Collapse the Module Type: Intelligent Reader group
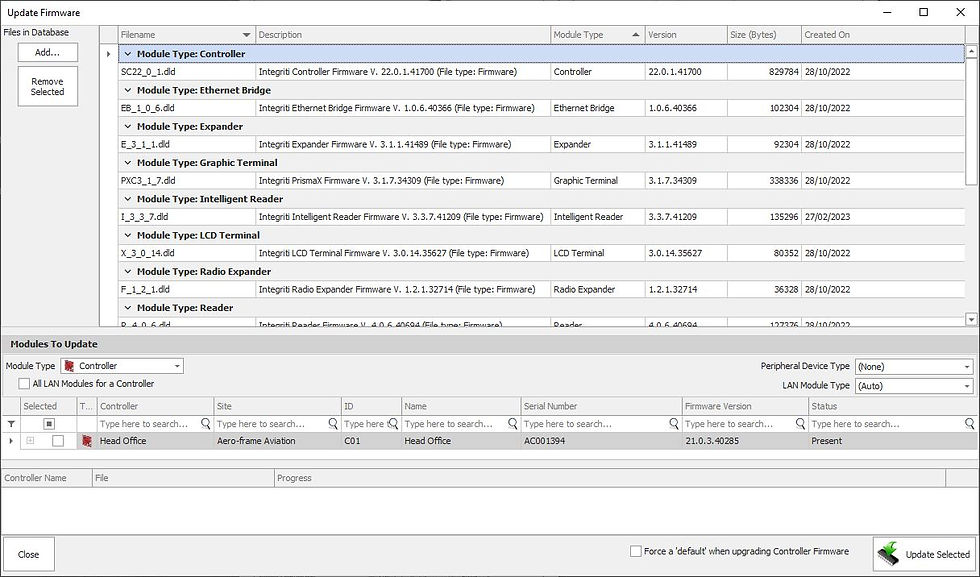This screenshot has width=980, height=577. coord(128,199)
